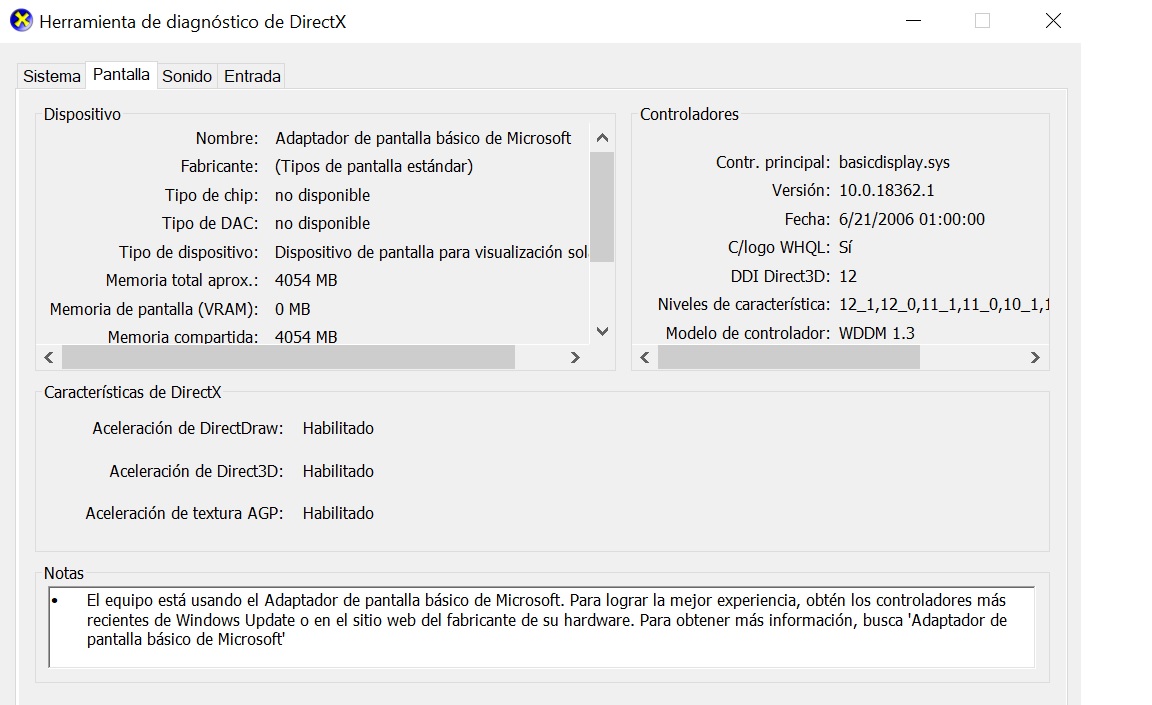The width and height of the screenshot is (1152, 705).
Task: Click the Dispositivo vertical scrollbar thumb
Action: coord(602,206)
